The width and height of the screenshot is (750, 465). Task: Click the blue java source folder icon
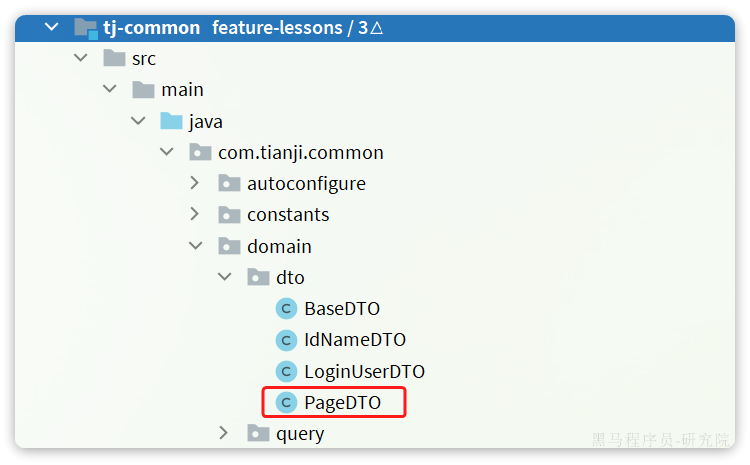pos(171,121)
